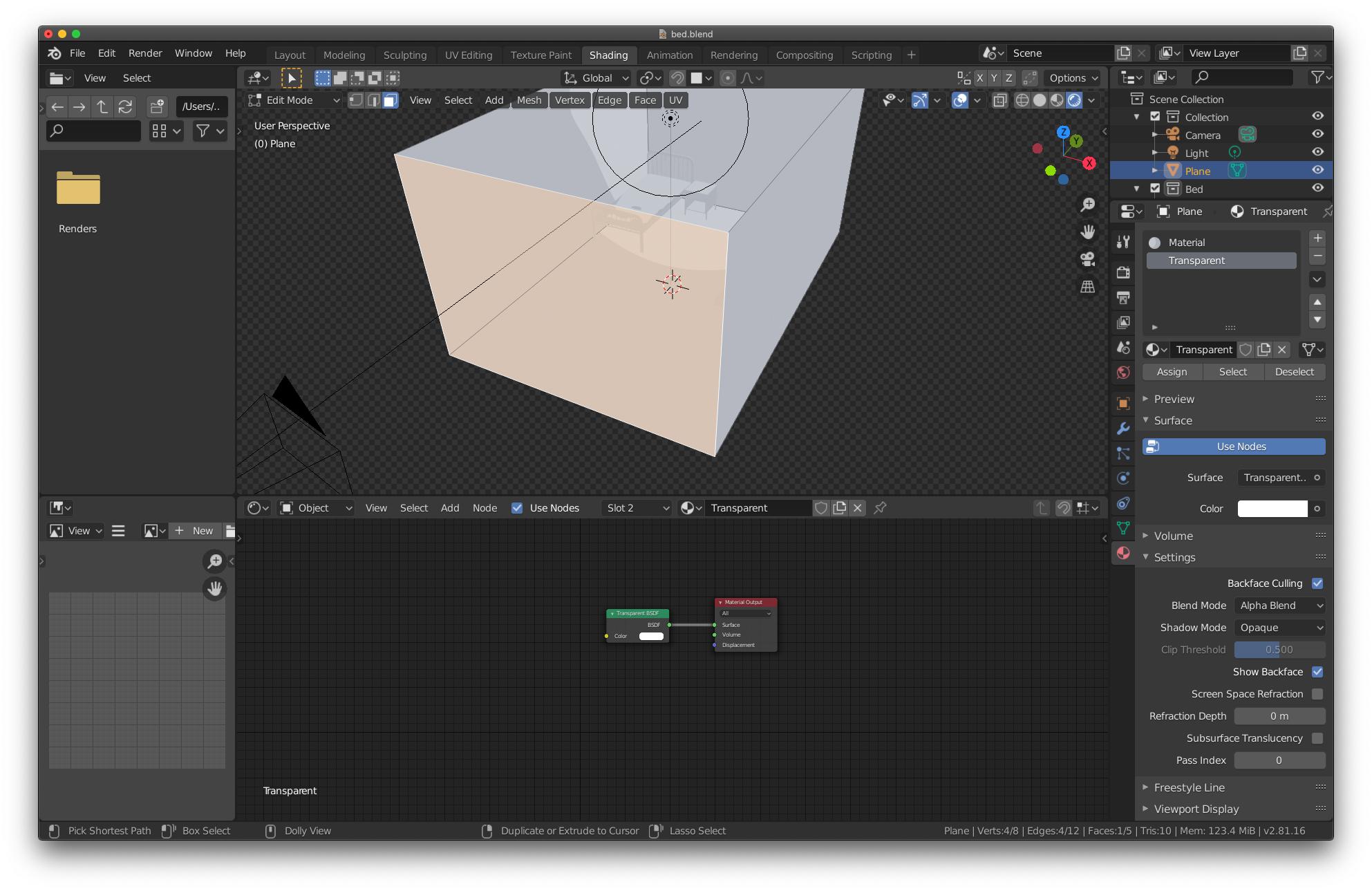Open the Global transform orientation dropdown
Screen dimensions: 1372x891
coord(596,78)
